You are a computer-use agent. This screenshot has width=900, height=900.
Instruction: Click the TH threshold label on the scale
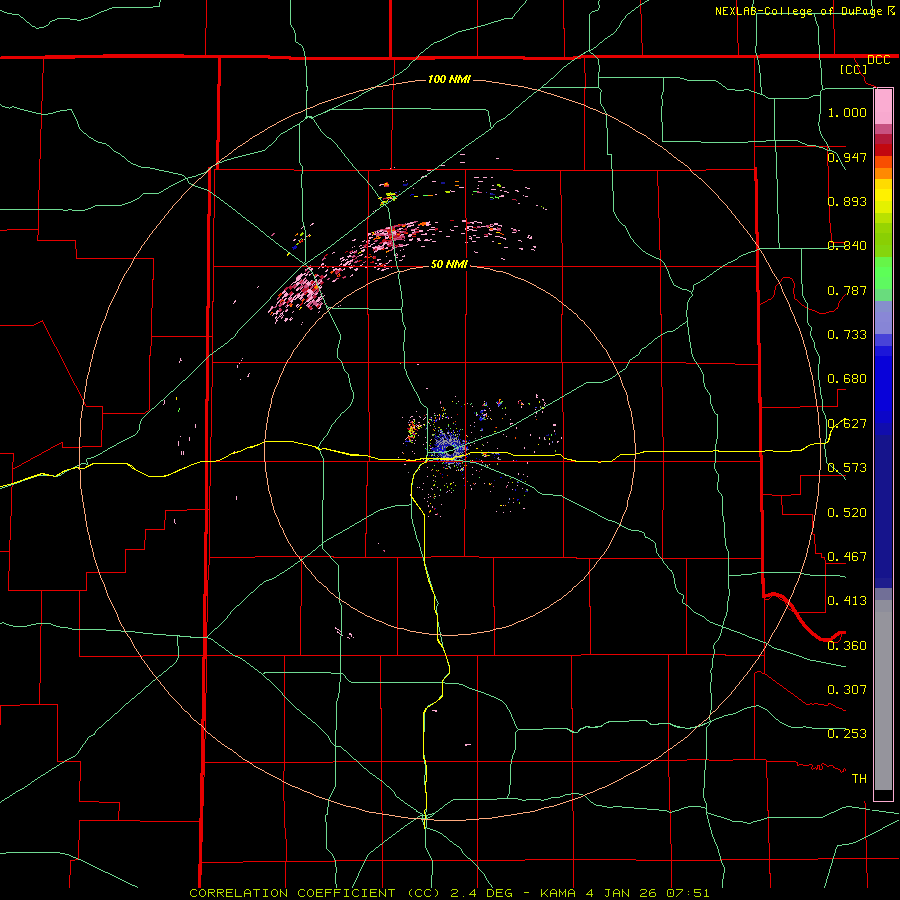point(859,778)
